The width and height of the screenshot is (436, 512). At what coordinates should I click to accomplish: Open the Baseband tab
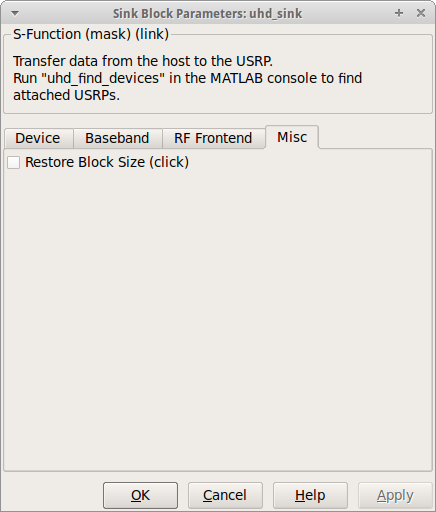click(118, 138)
